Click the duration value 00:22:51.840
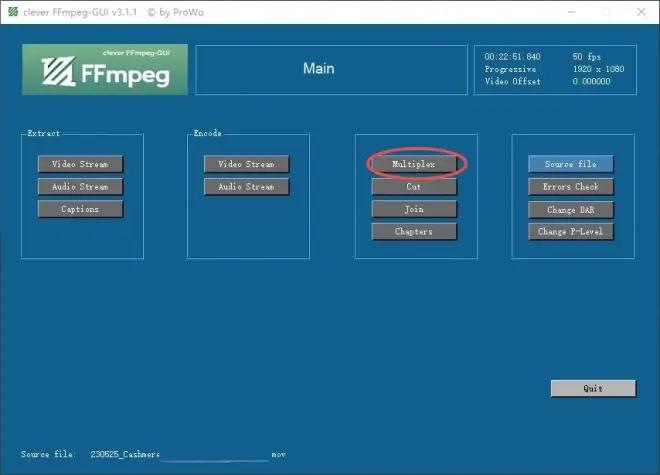Screen dimensions: 660x475 point(512,56)
